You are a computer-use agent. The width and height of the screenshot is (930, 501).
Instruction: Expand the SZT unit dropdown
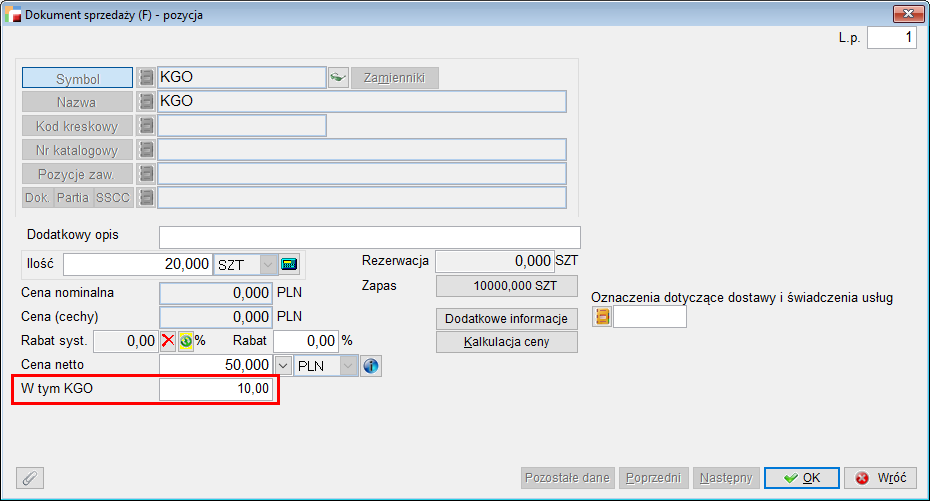click(x=268, y=265)
